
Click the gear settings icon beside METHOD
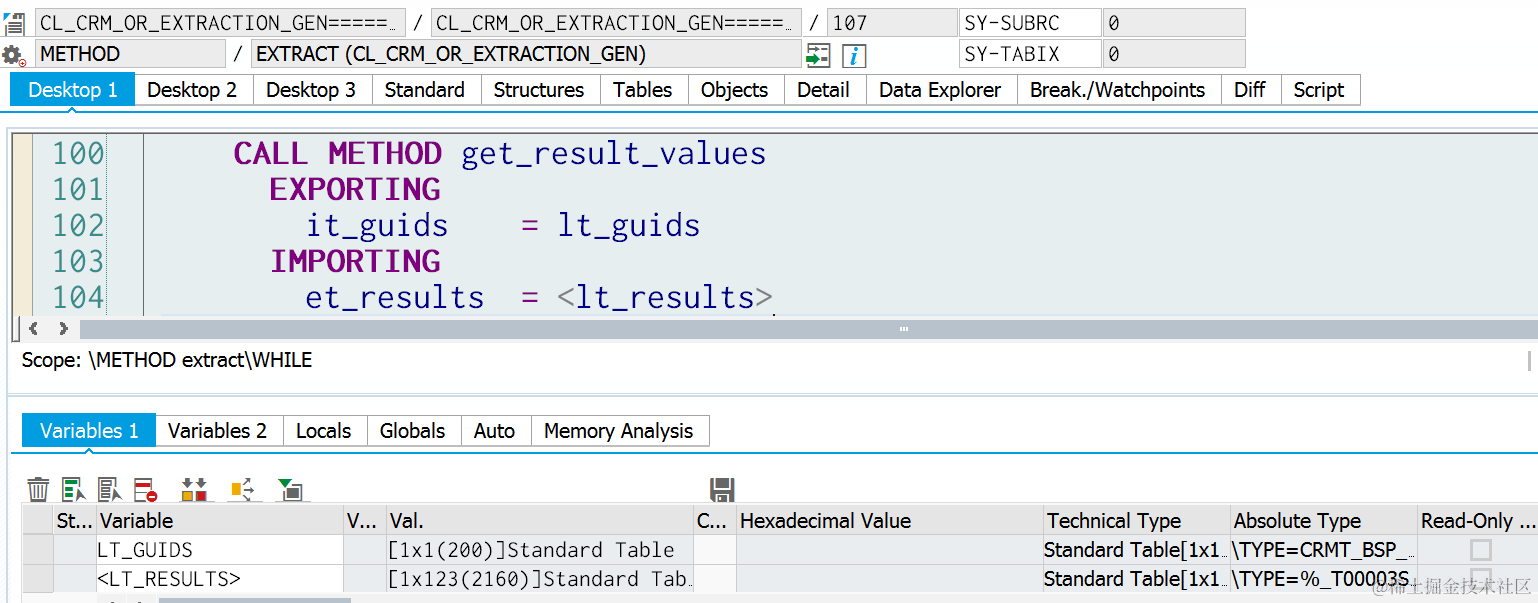coord(13,55)
